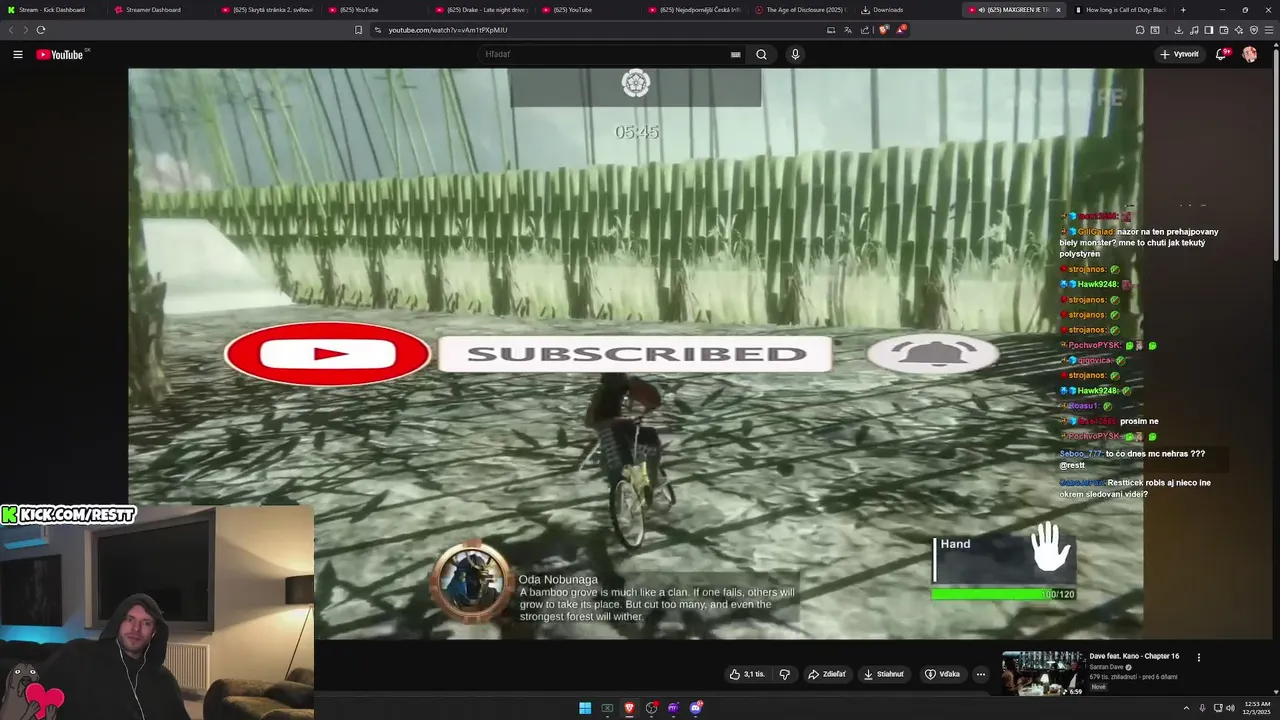Mute the MAXGREEN tab via speaker icon
Image resolution: width=1280 pixels, height=720 pixels.
point(981,10)
